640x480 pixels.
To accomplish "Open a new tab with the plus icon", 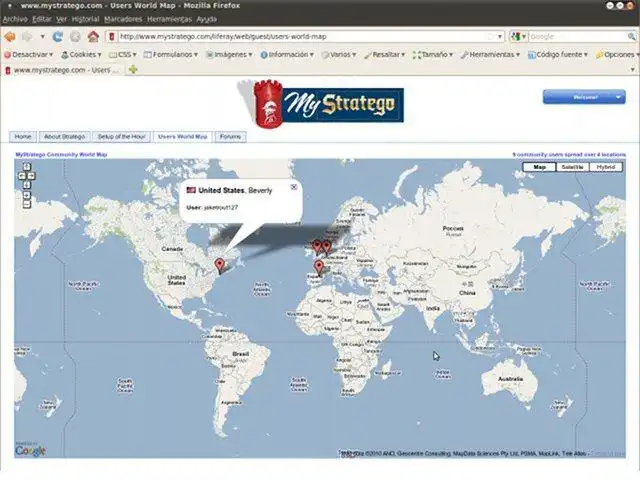I will pyautogui.click(x=133, y=70).
